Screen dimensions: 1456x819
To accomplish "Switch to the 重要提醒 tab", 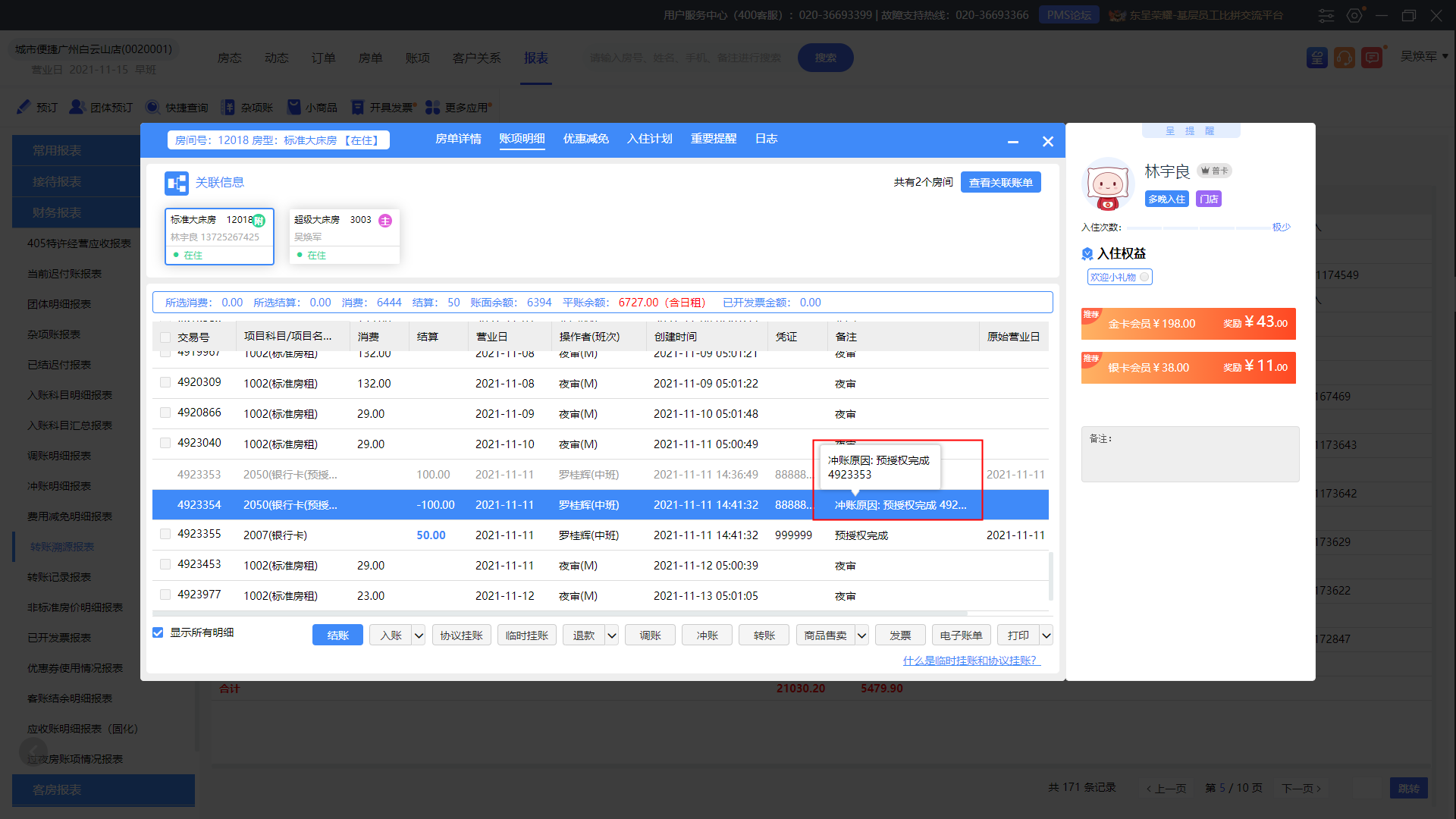I will point(713,139).
